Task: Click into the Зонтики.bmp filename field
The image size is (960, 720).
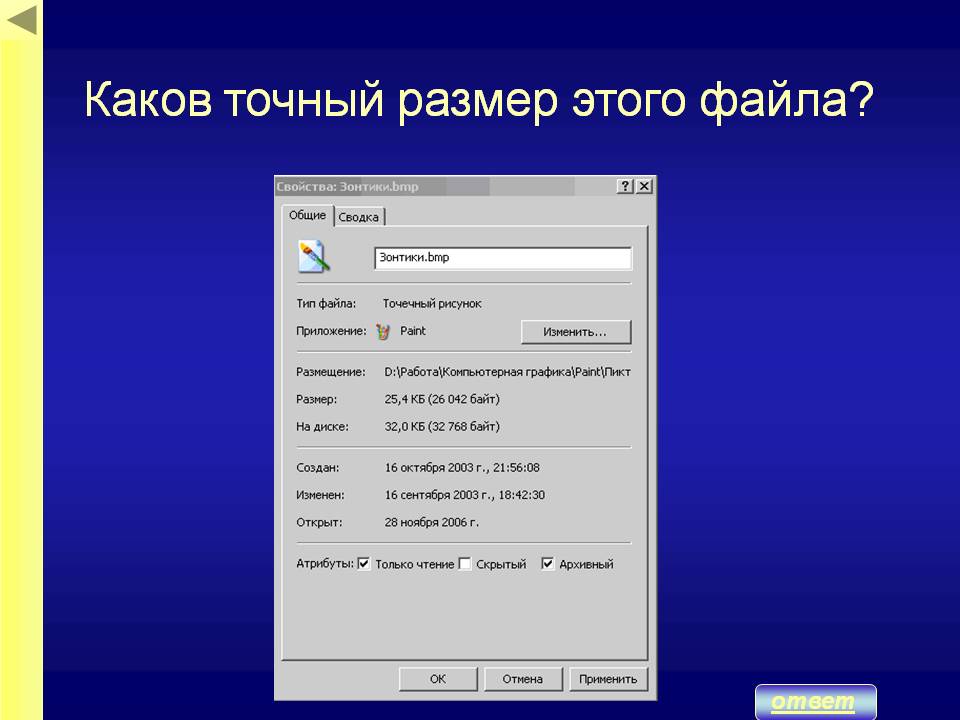Action: pos(502,258)
